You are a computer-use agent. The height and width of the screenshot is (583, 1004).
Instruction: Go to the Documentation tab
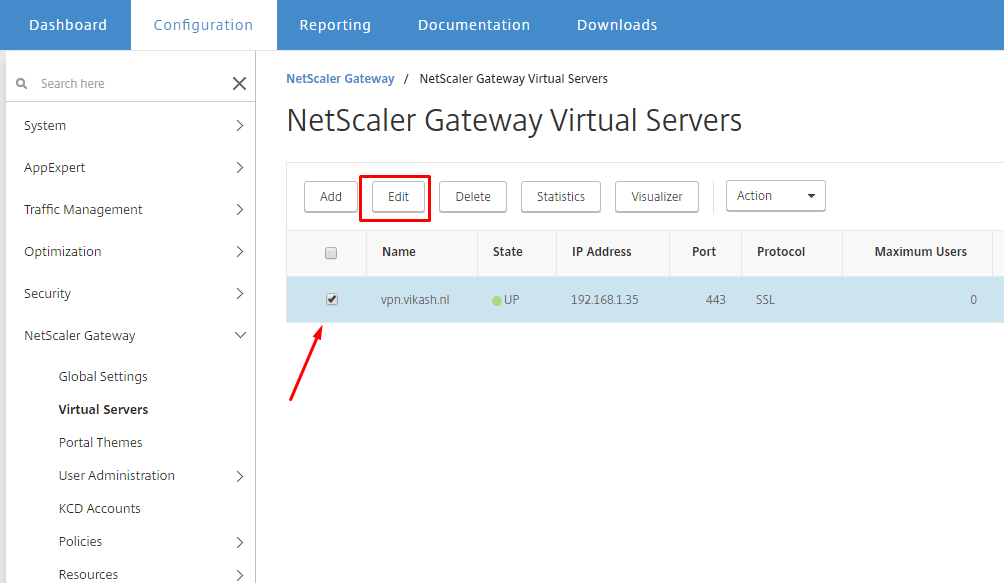coord(474,25)
